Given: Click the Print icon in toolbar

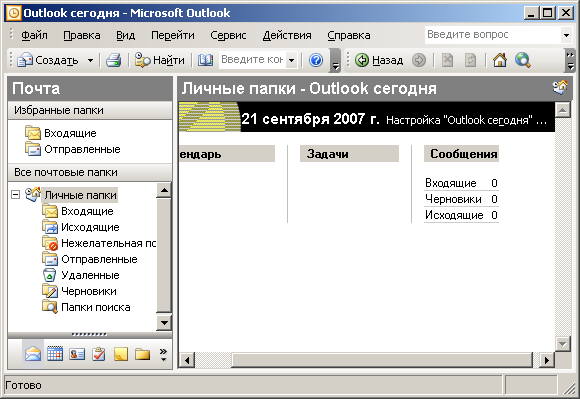Looking at the screenshot, I should point(114,60).
